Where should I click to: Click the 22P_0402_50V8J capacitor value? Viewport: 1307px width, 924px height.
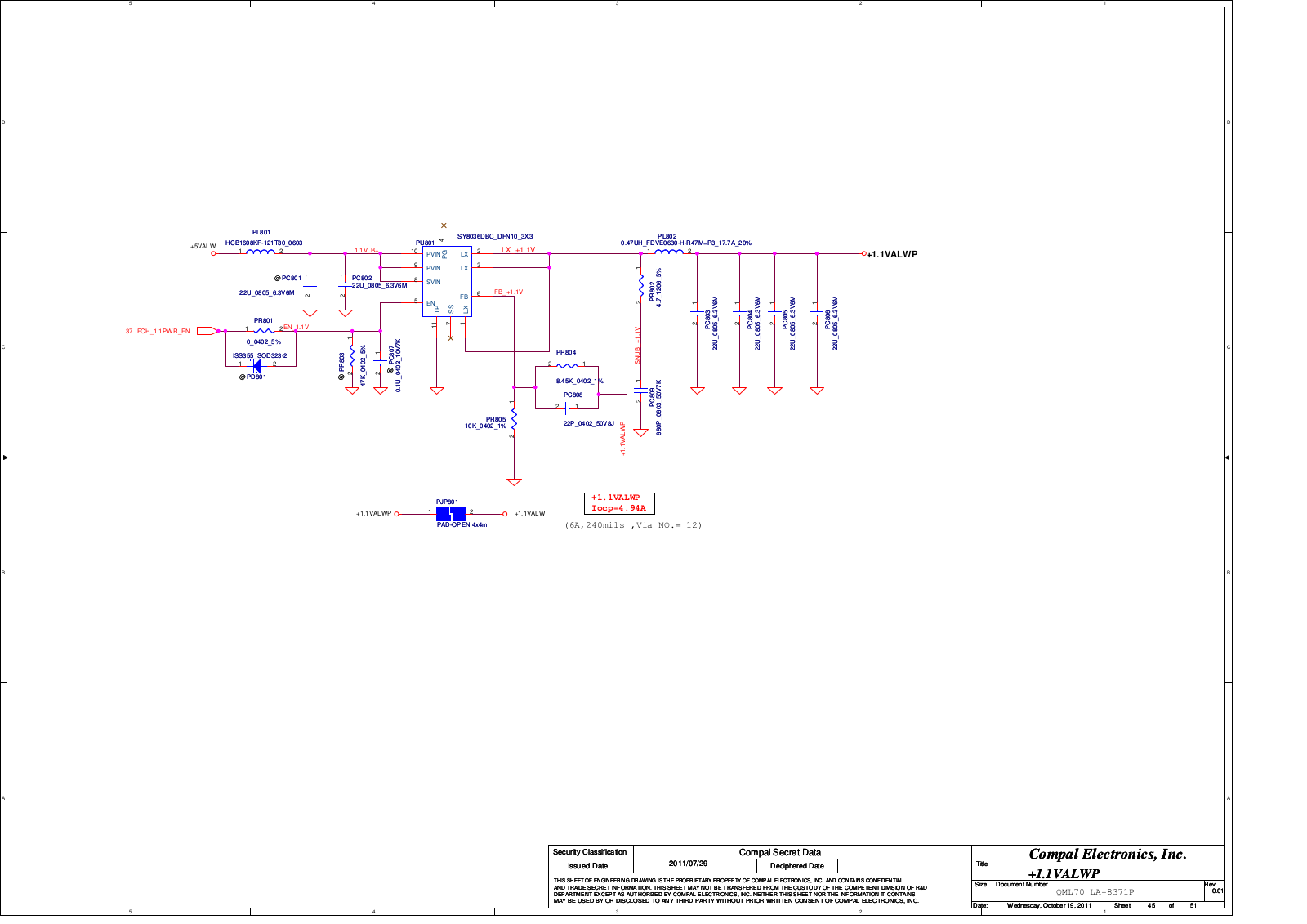click(588, 423)
